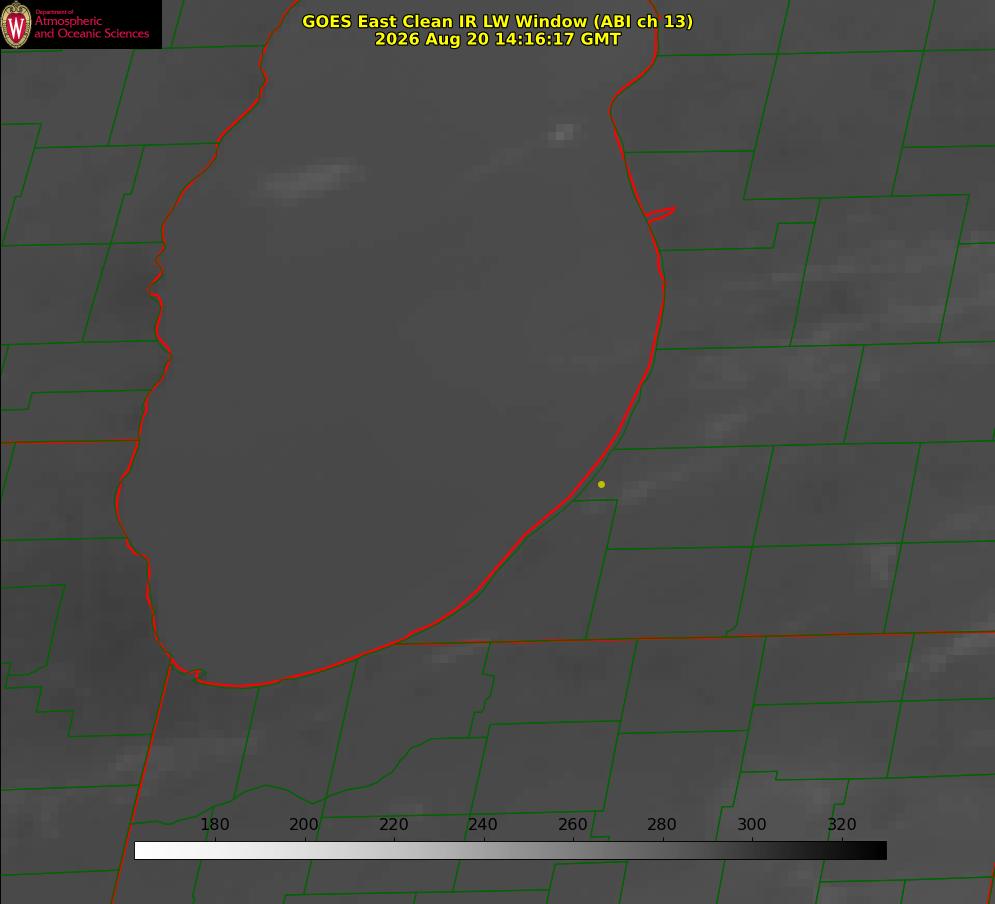Click the 2026 Aug 20 GMT timestamp
This screenshot has height=904, width=995.
click(498, 39)
